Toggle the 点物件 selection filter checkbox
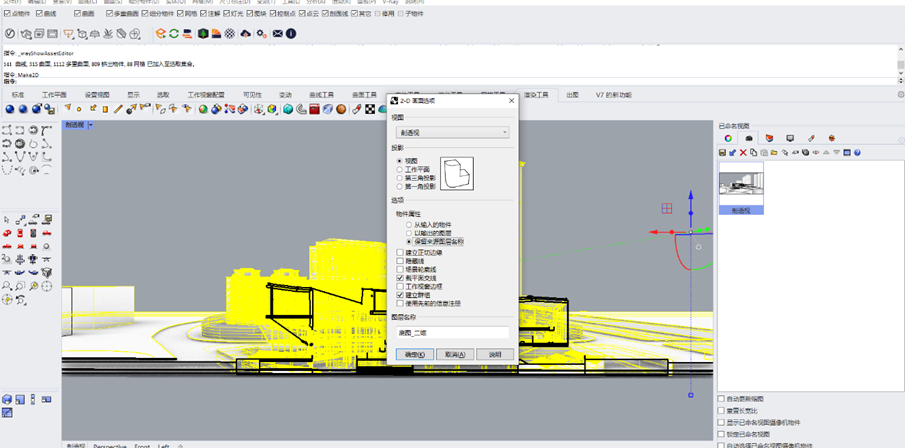 [x=6, y=13]
